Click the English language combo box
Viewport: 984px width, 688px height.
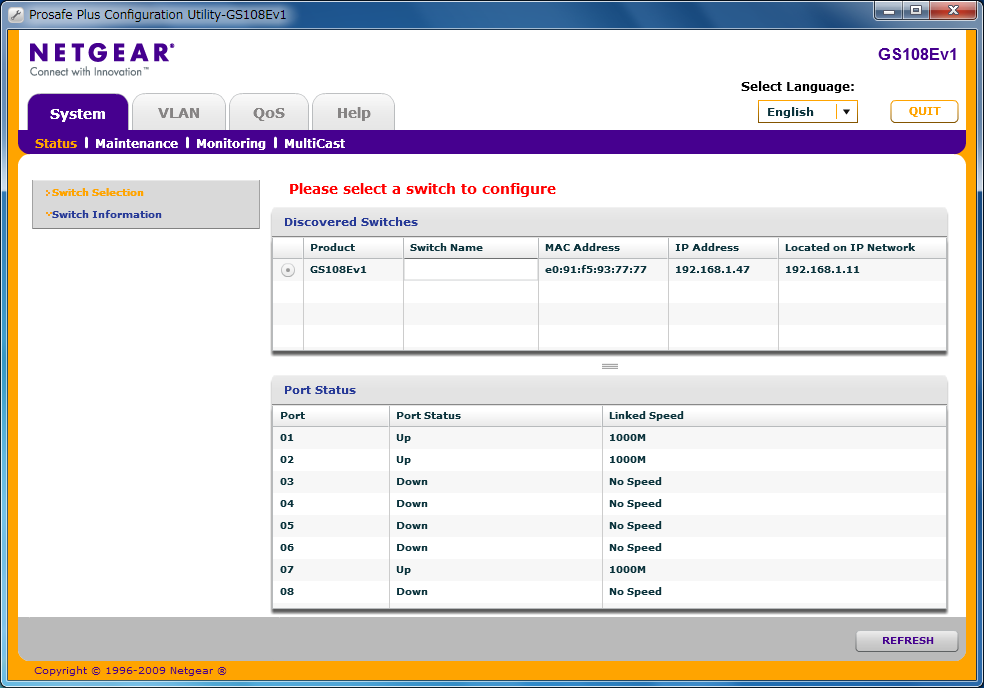[797, 112]
